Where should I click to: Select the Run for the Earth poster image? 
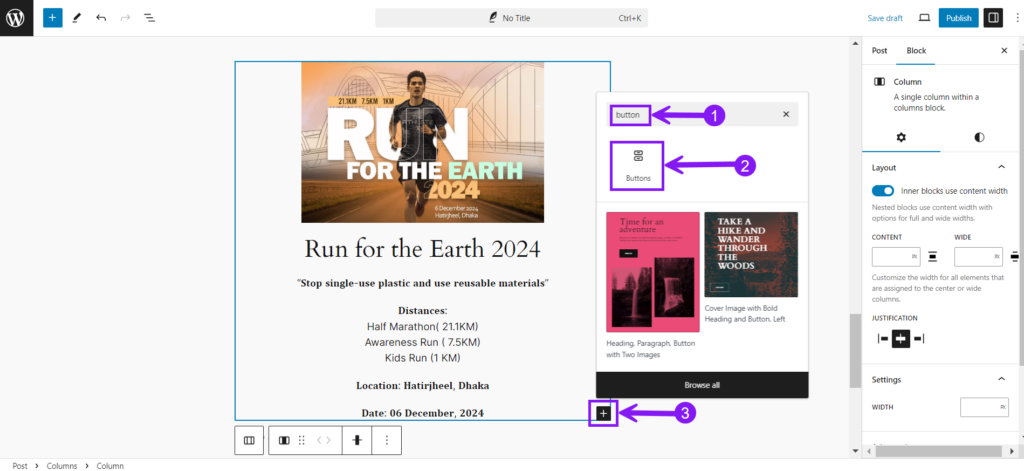423,142
